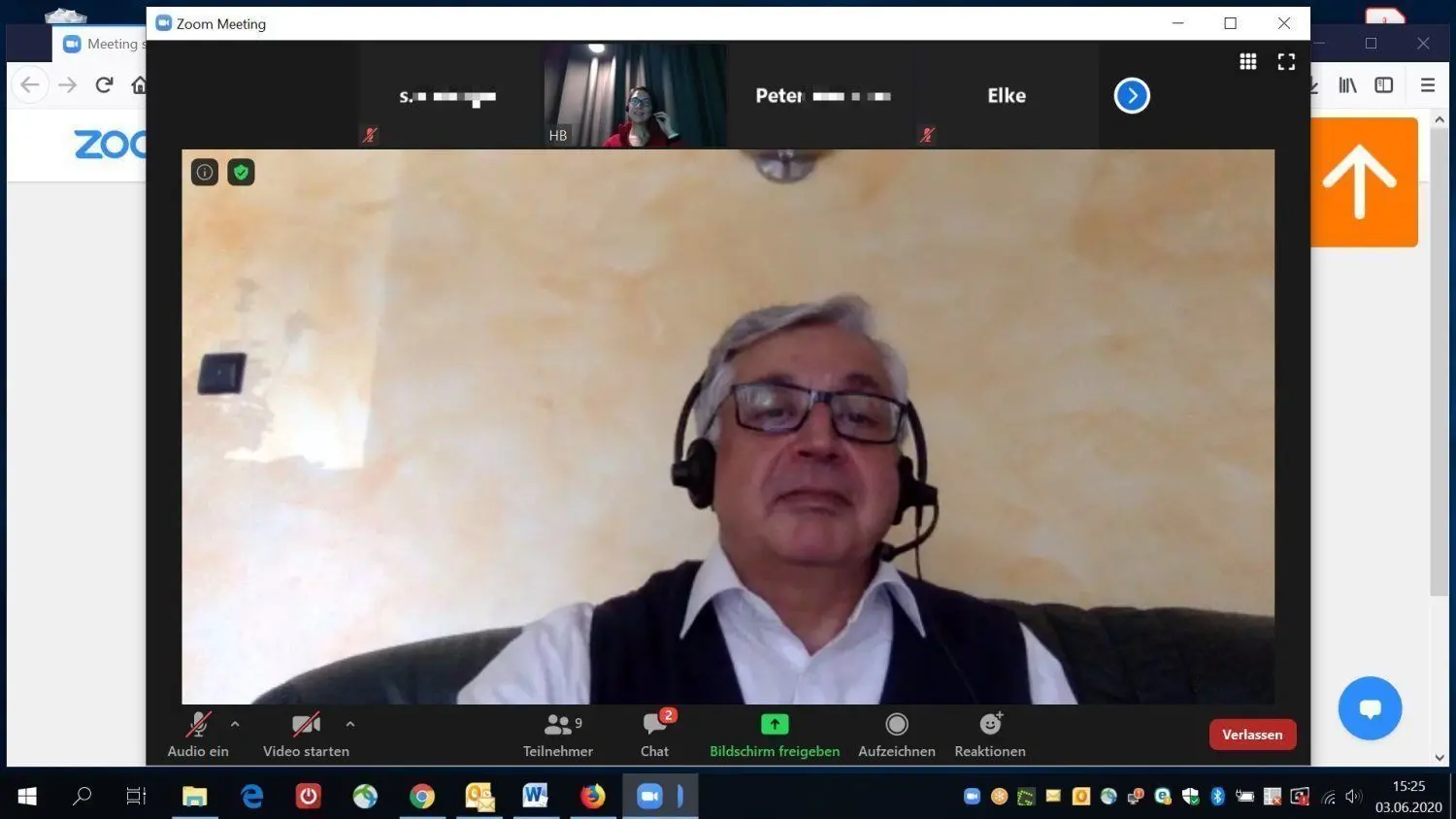Open the Reaktionen emoji menu
1456x819 pixels.
[x=989, y=735]
